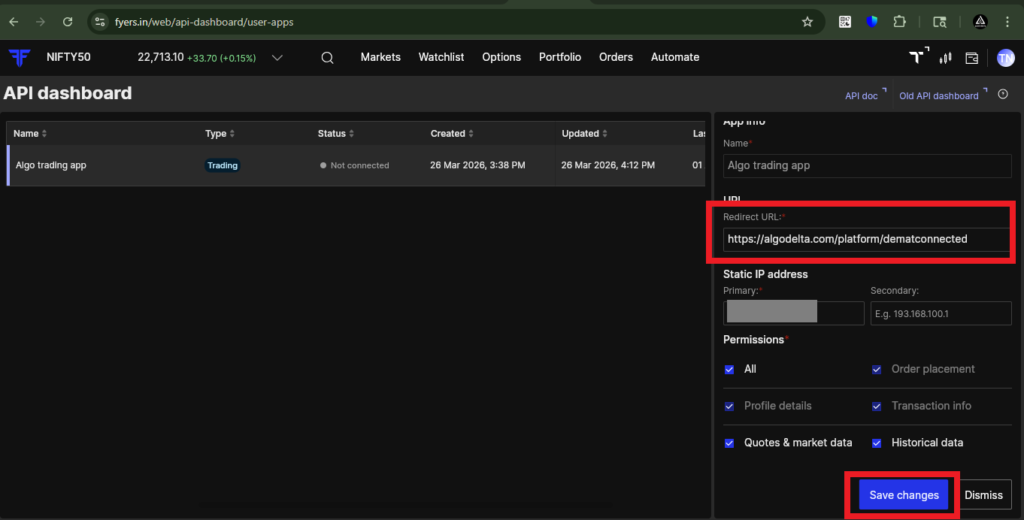Click the Redirect URL input field
Screen dimensions: 1024x520
(x=866, y=239)
